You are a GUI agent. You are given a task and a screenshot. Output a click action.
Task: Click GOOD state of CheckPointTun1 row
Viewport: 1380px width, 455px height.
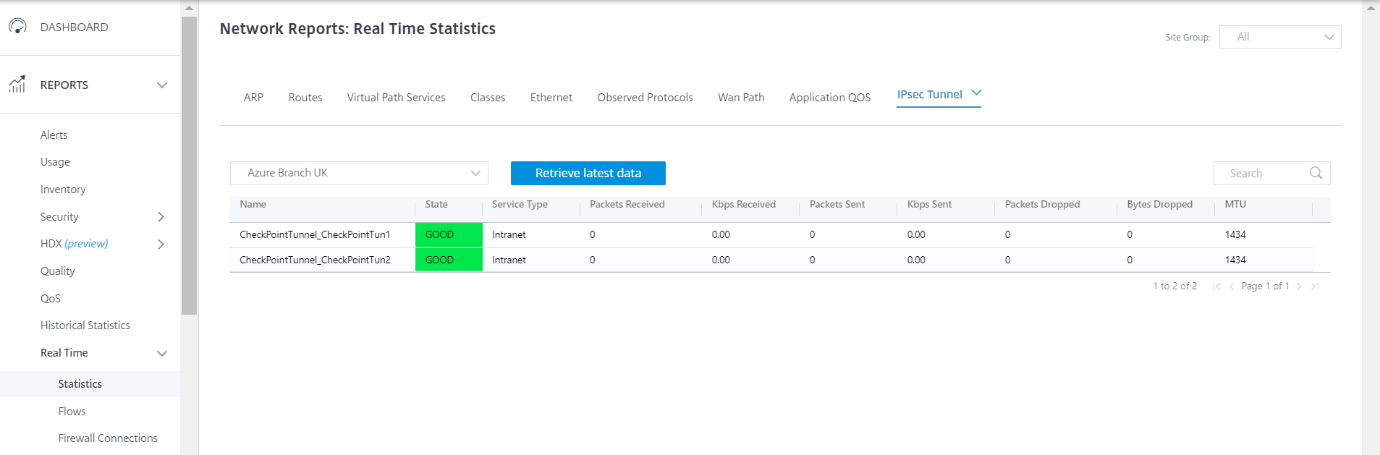pyautogui.click(x=449, y=235)
